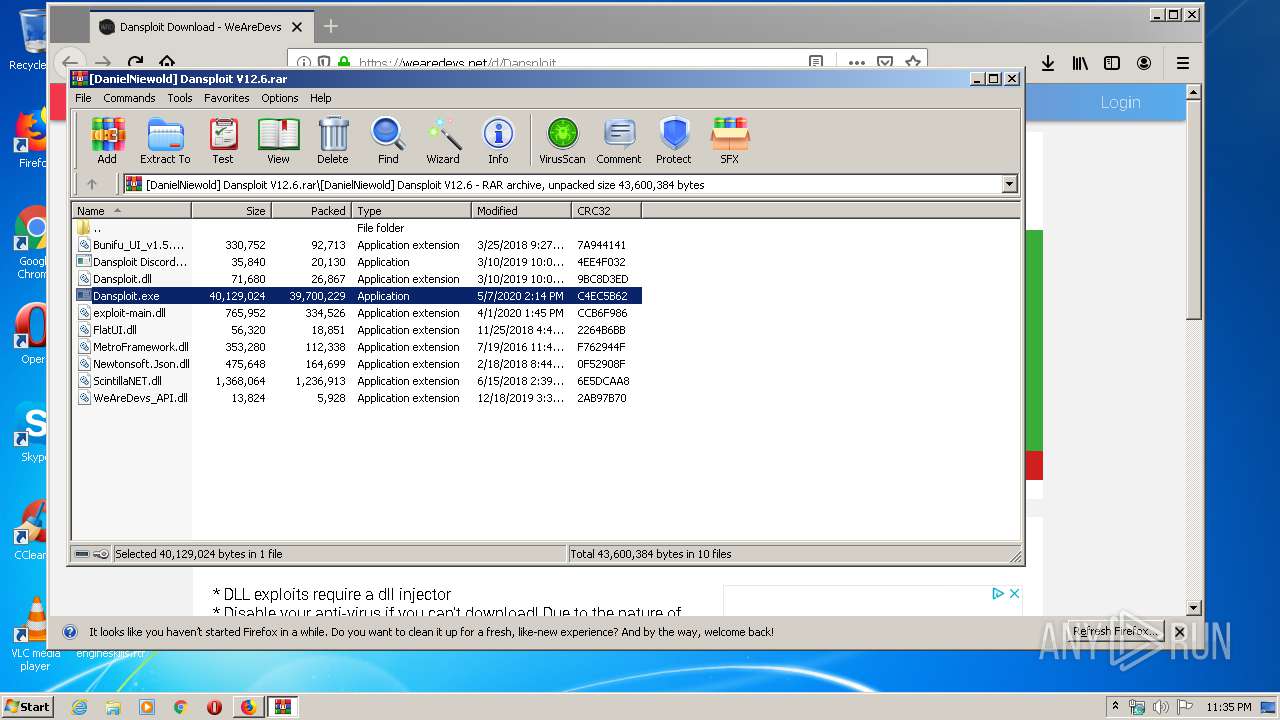Click the Login link on WeAreDevs page
Screen dimensions: 1280x720
(x=1120, y=102)
